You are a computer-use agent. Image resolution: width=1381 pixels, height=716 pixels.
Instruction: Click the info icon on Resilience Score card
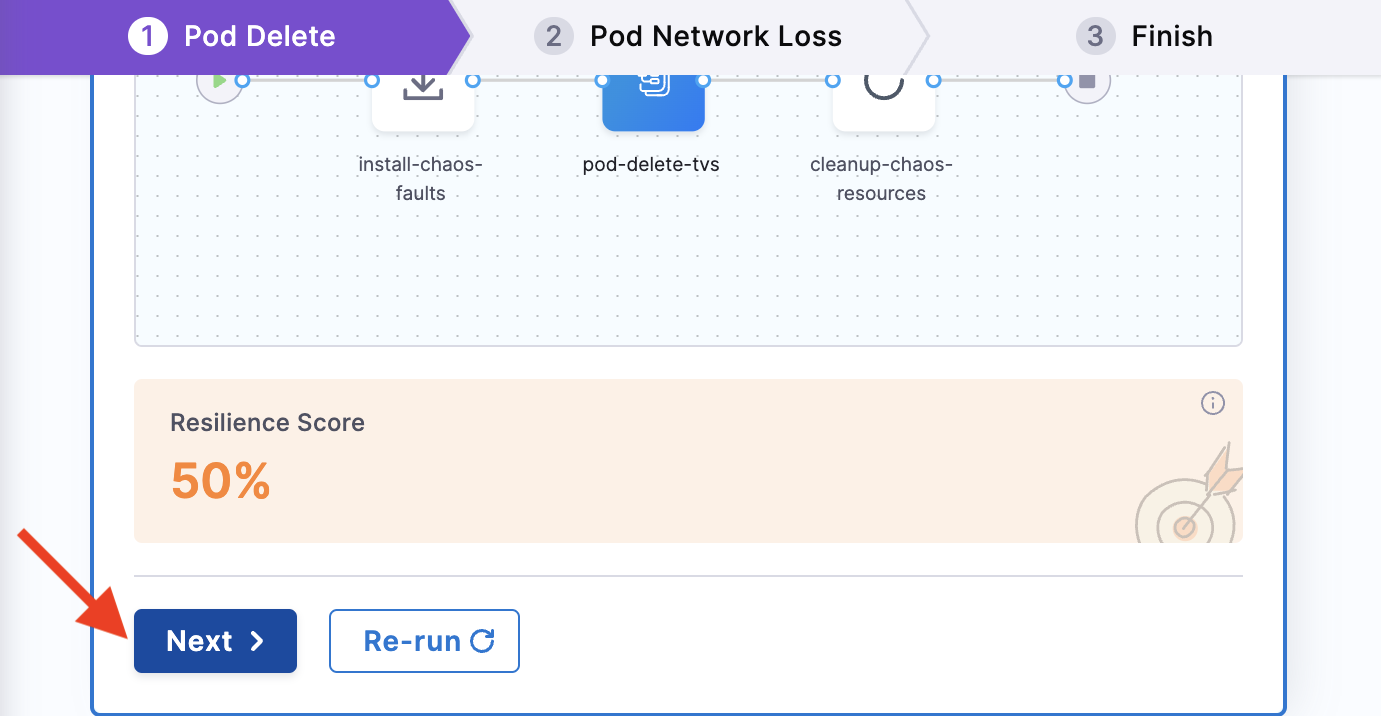coord(1212,403)
